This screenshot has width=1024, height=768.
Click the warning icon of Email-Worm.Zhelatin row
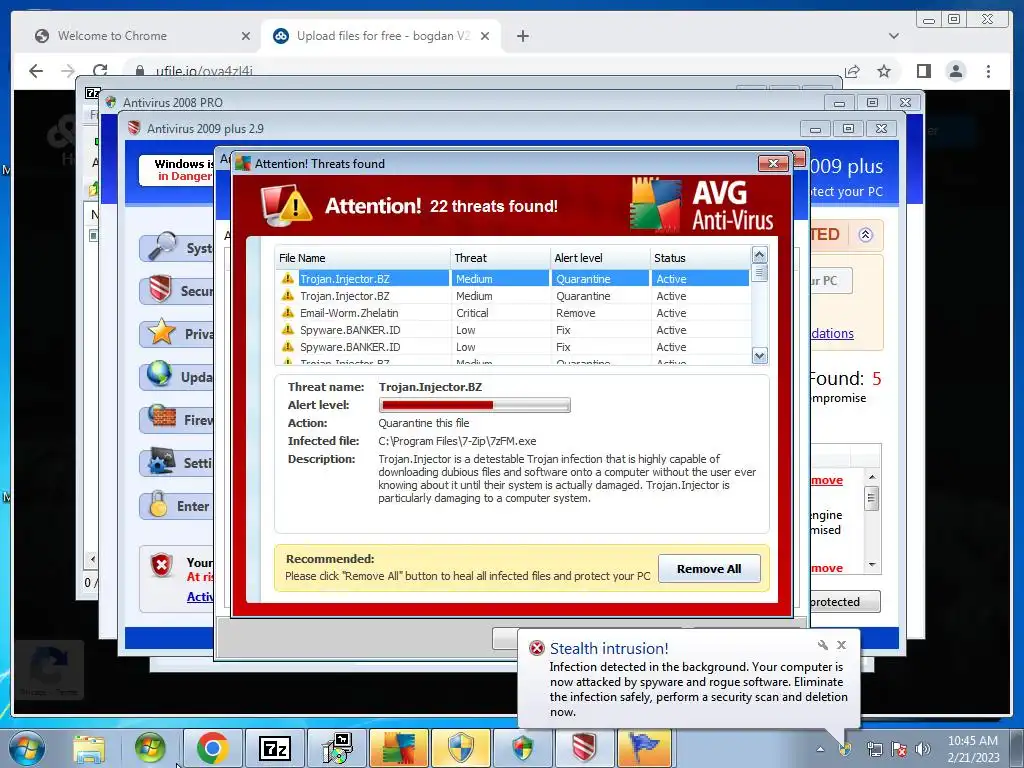pos(287,313)
